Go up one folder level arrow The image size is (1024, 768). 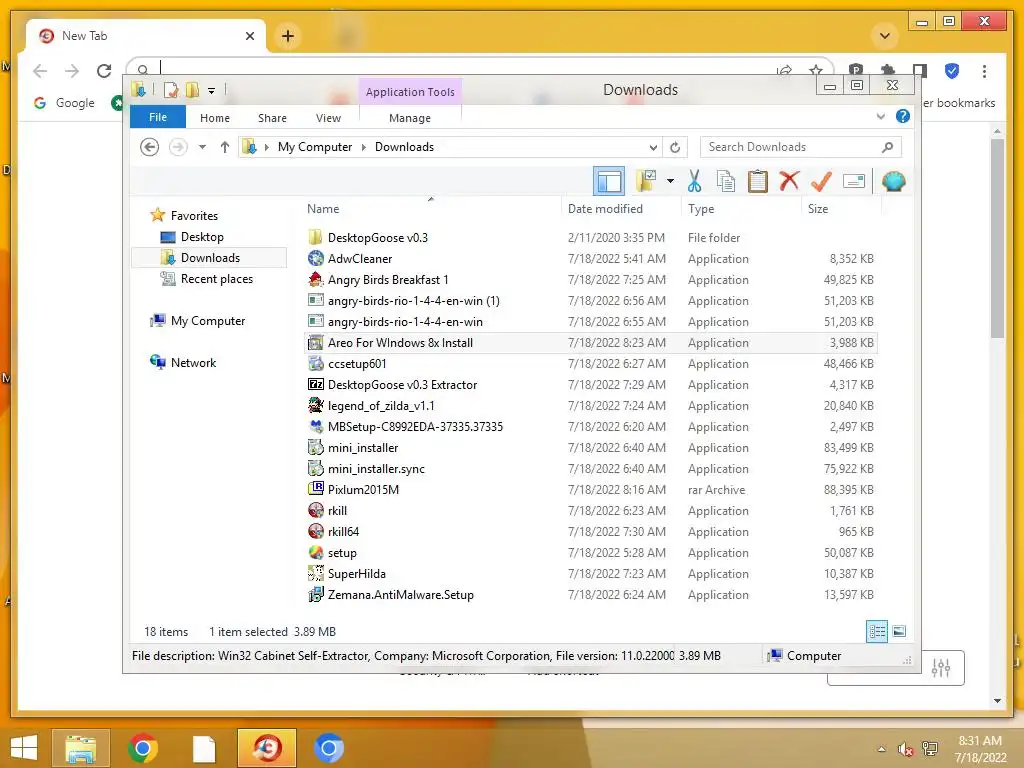(225, 147)
